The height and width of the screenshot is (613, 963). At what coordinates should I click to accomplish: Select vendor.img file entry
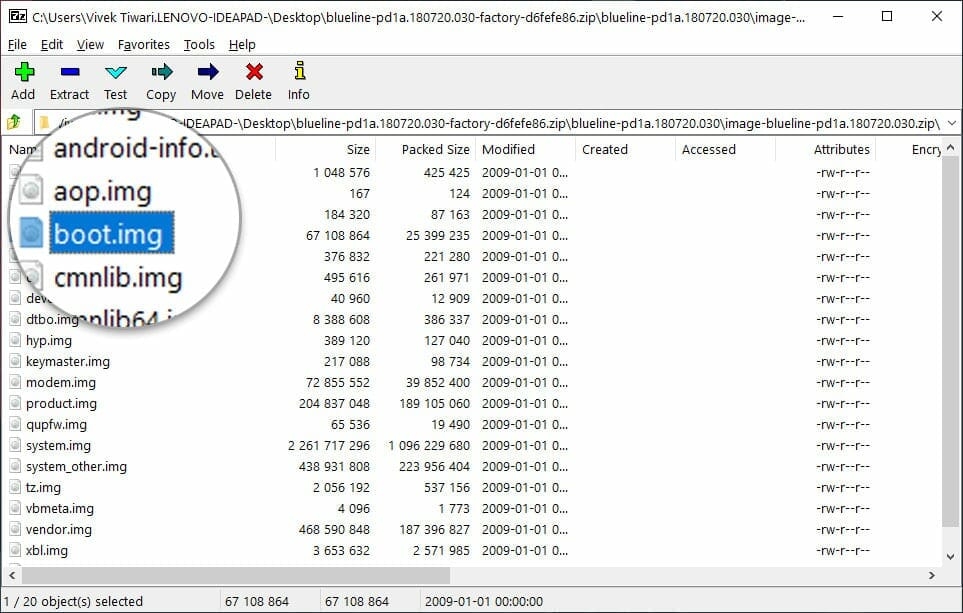point(59,529)
